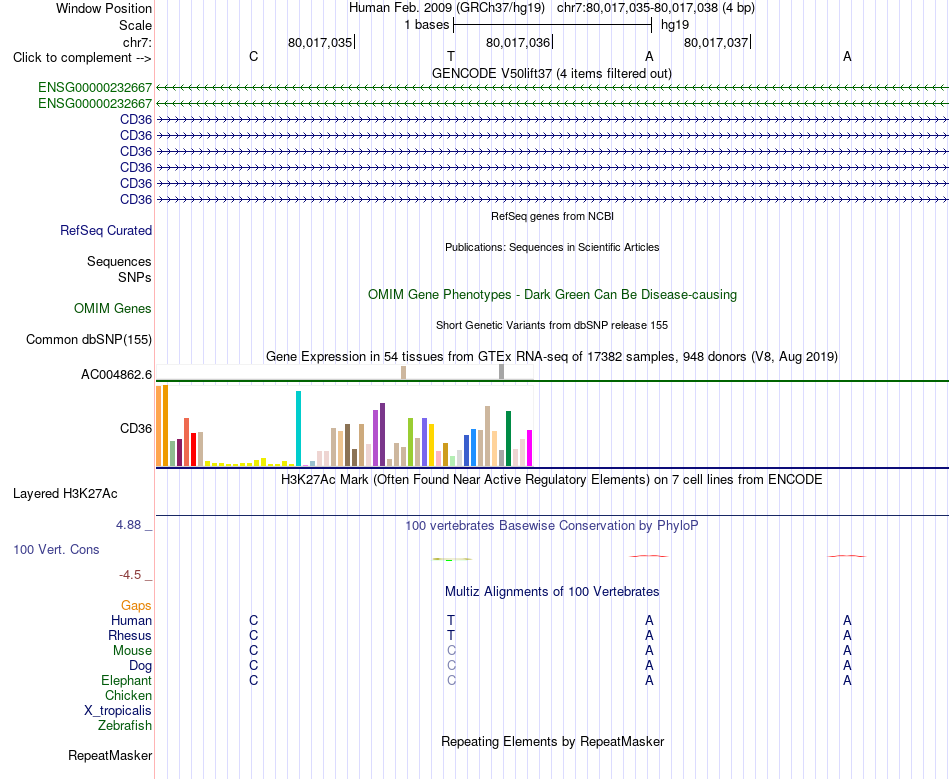The height and width of the screenshot is (779, 950).
Task: Click hg19 text beside the scale bar
Action: tap(675, 25)
